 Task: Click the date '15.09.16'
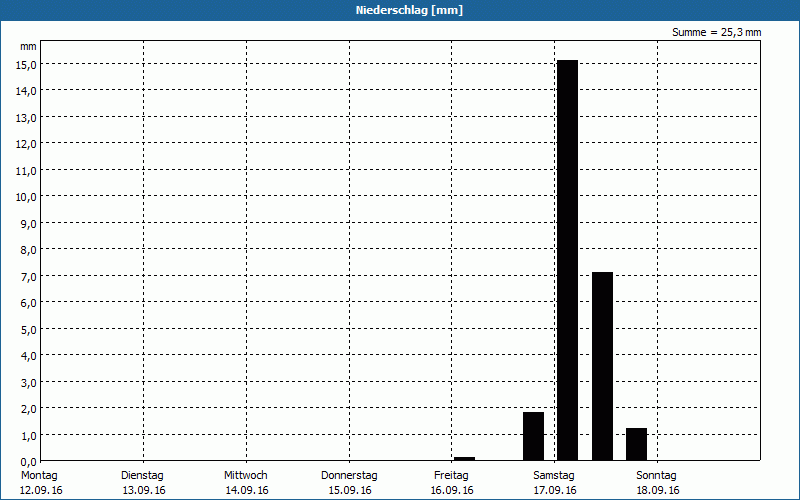click(350, 490)
